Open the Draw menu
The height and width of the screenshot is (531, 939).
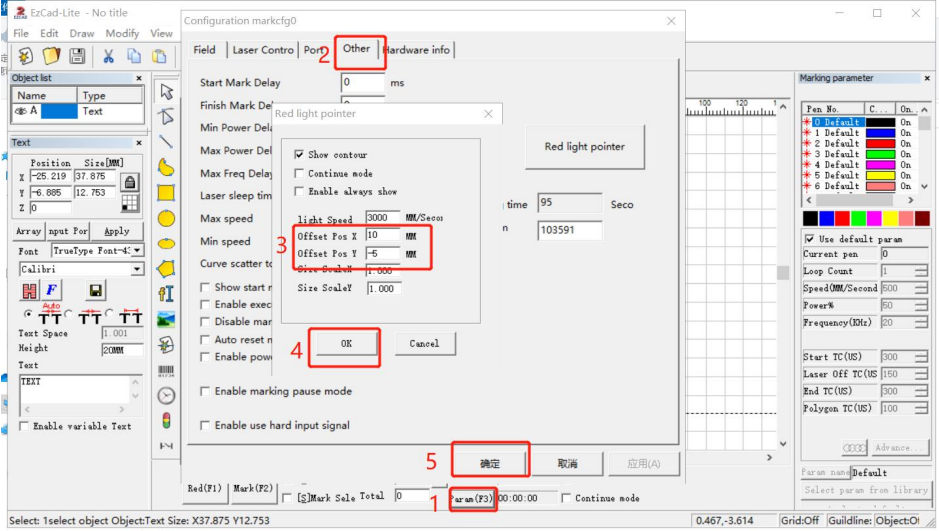82,33
